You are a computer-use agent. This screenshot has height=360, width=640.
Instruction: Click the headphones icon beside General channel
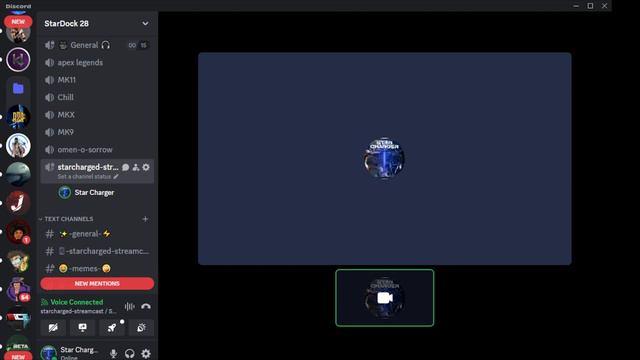click(x=106, y=45)
